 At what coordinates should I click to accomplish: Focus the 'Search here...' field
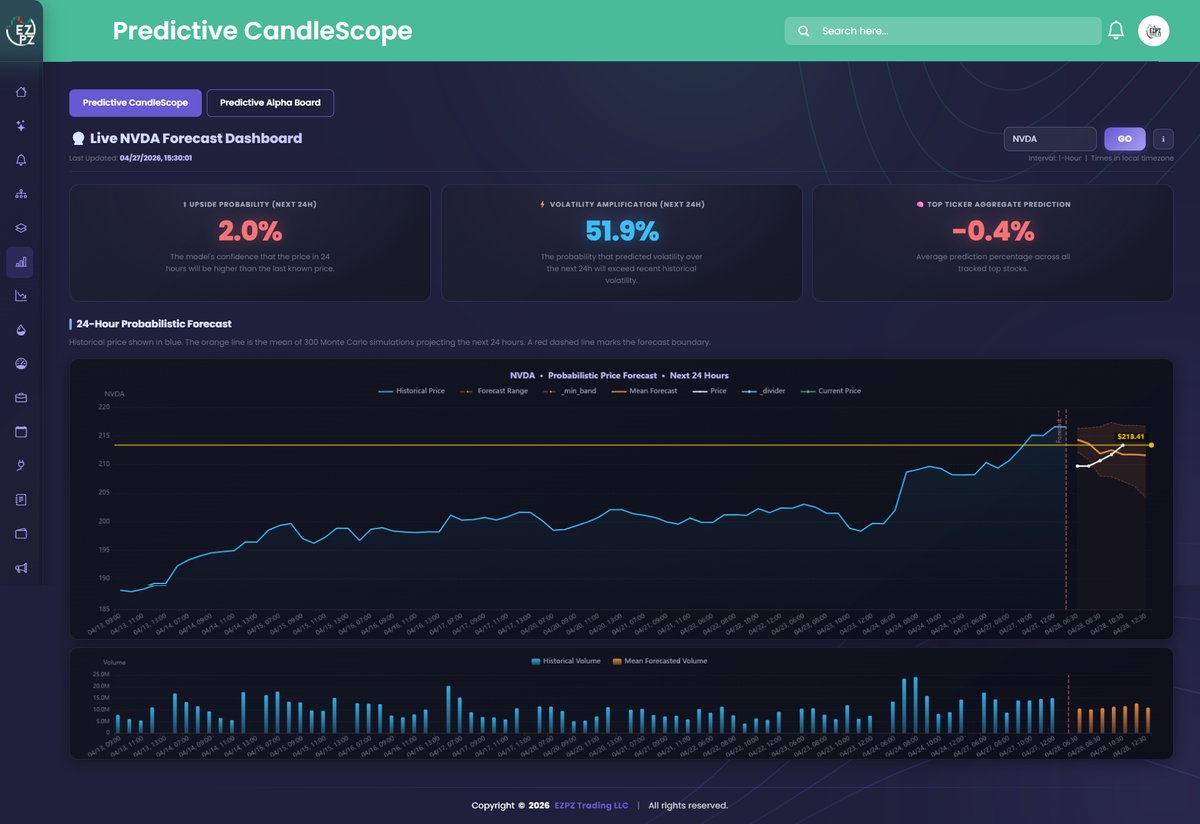942,31
